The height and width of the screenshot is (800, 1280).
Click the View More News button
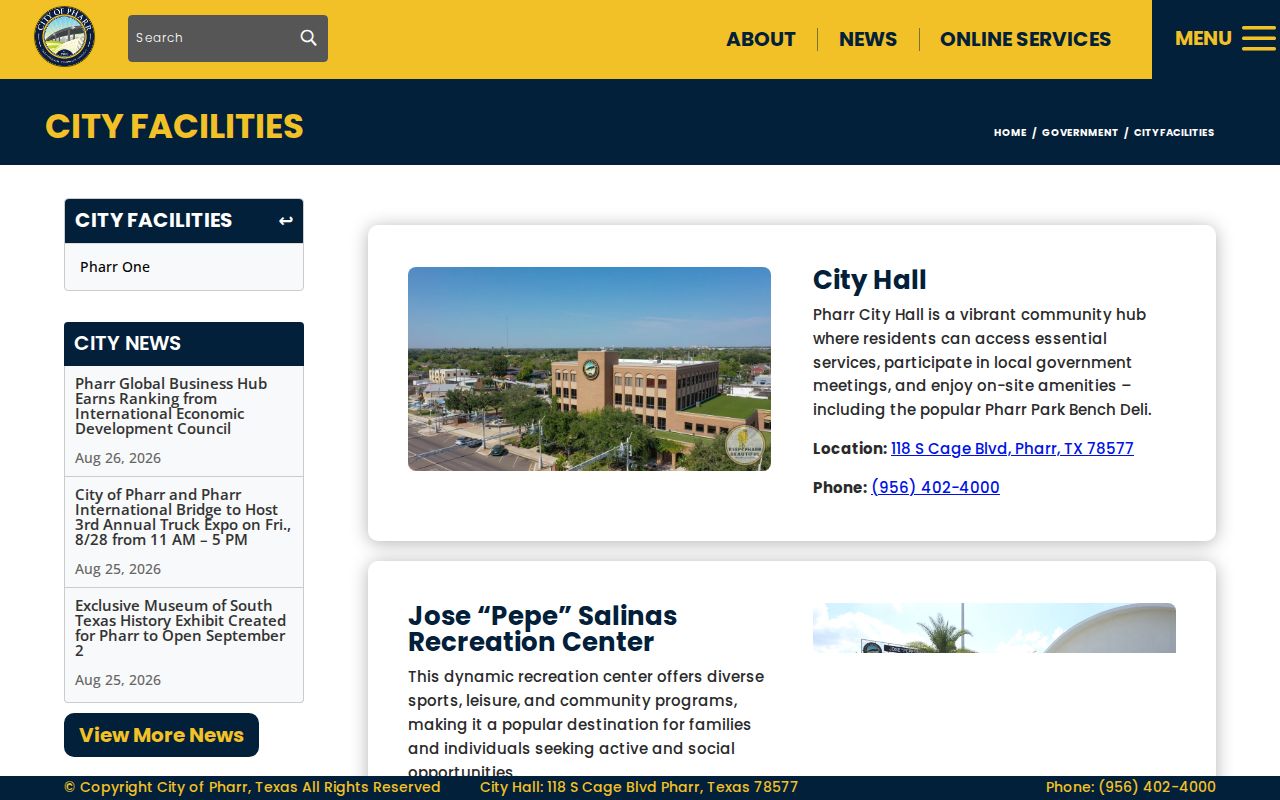pyautogui.click(x=161, y=735)
